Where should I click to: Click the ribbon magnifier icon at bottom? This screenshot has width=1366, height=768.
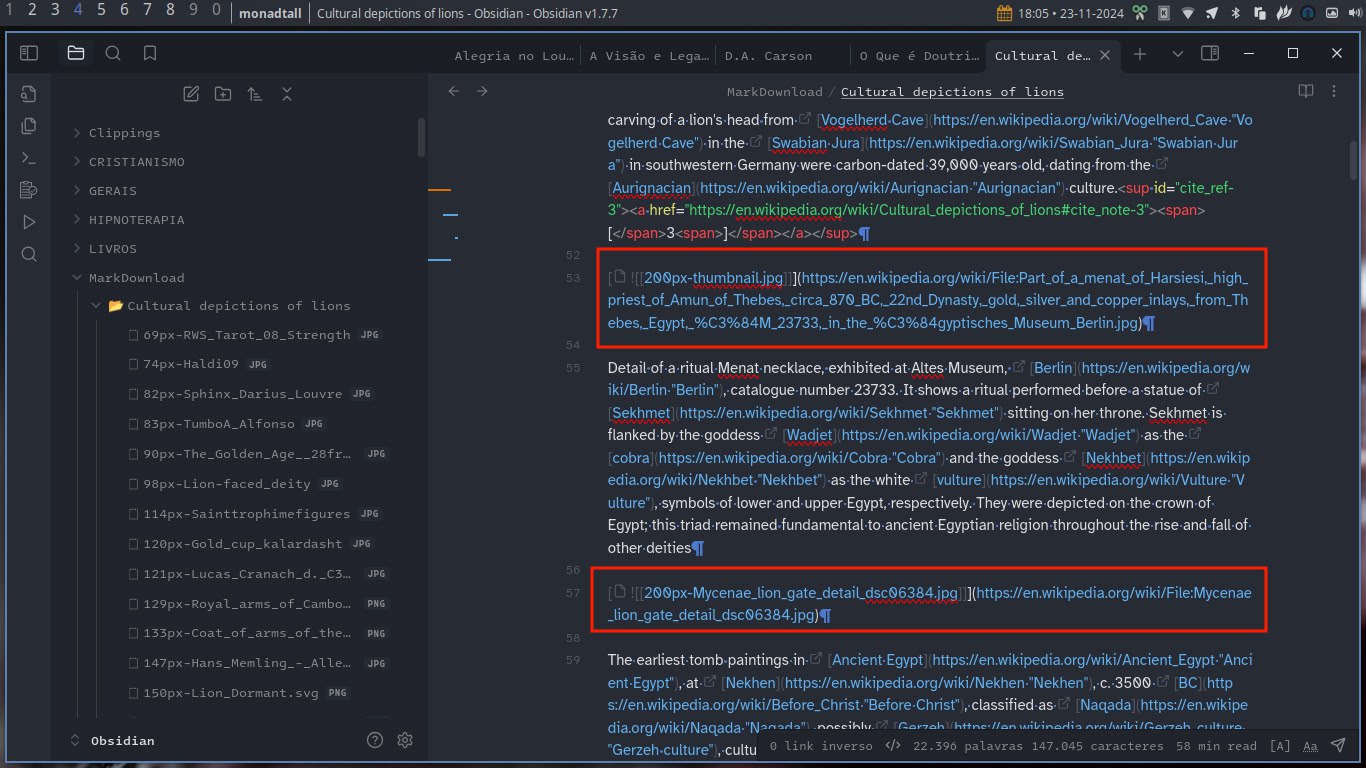coord(29,254)
